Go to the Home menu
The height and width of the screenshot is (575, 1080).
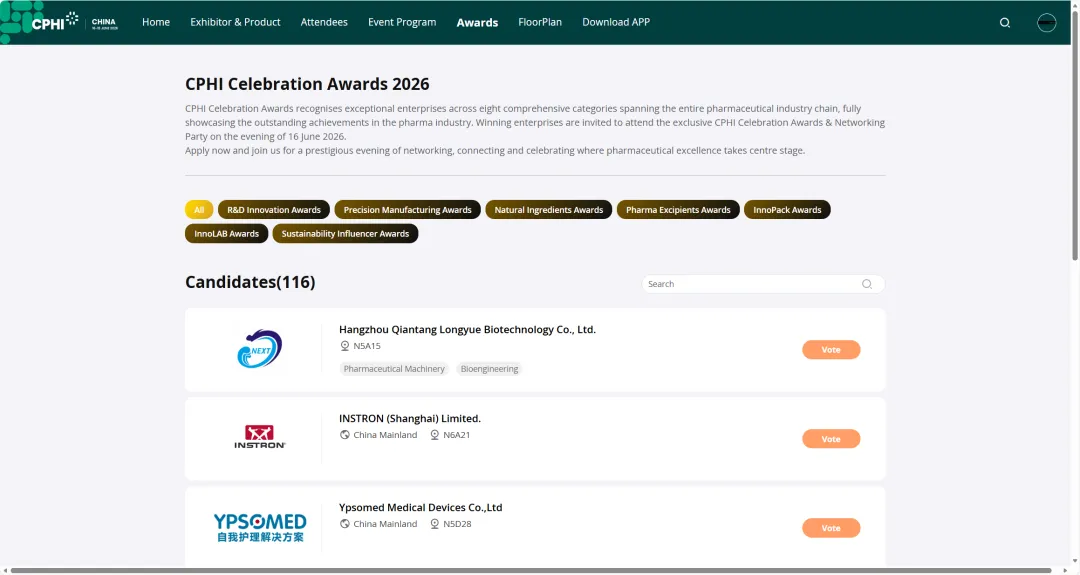156,22
